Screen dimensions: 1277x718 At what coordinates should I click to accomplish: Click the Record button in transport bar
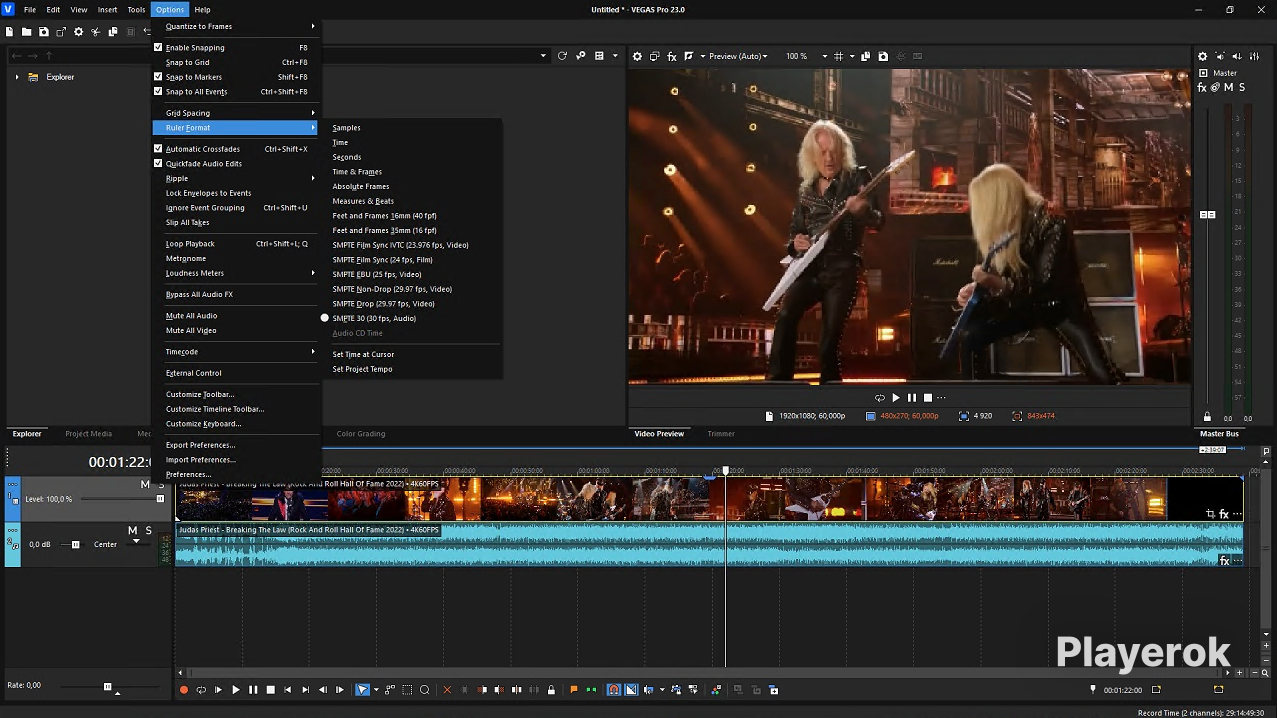[184, 690]
